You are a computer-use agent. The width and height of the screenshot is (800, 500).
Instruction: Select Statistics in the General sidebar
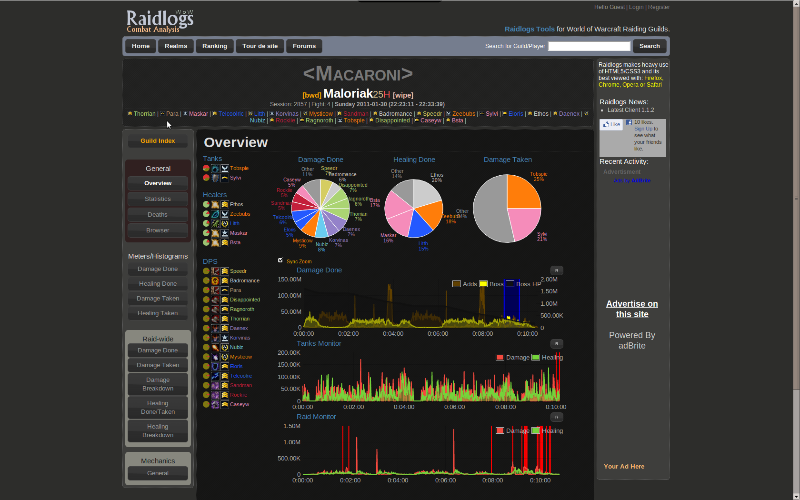(x=158, y=199)
